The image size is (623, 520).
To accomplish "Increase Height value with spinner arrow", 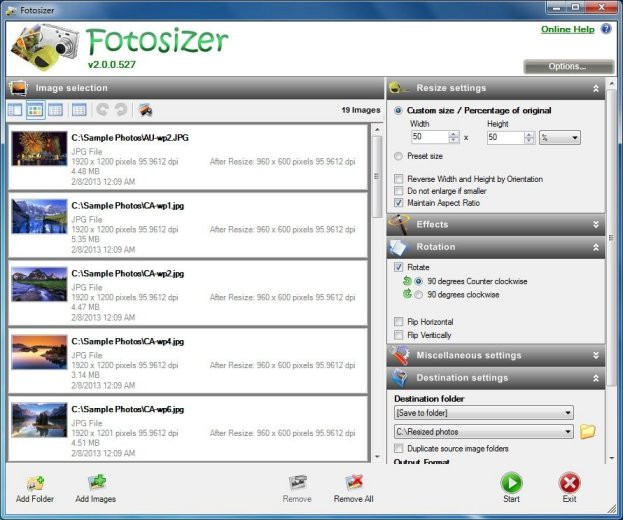I will (x=529, y=134).
